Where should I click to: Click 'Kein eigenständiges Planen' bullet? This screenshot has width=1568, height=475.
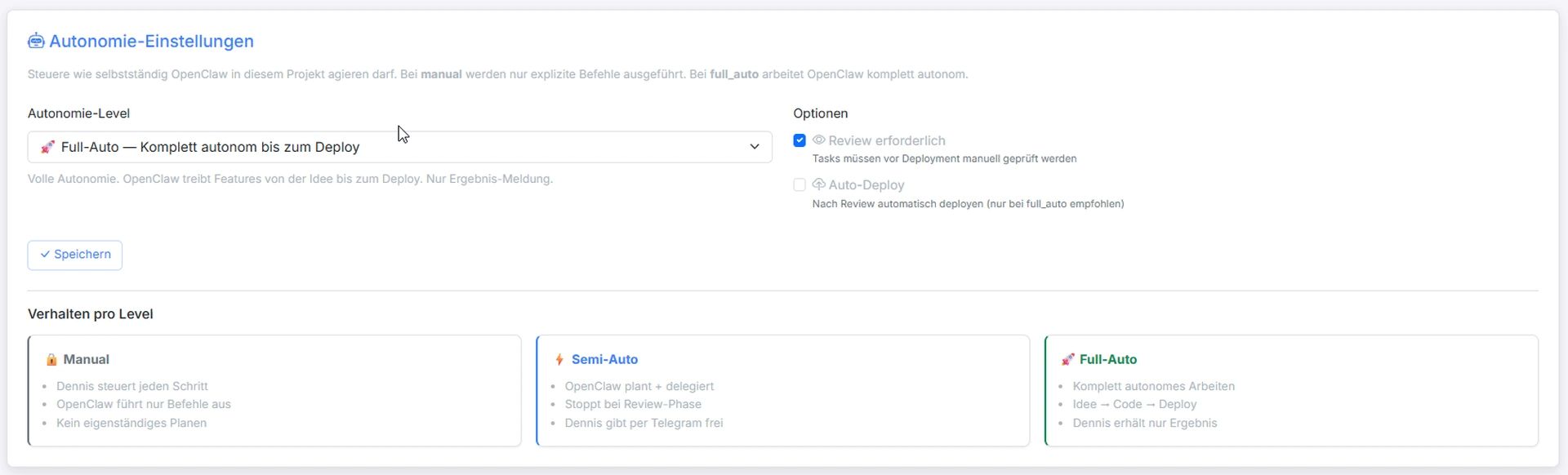pyautogui.click(x=131, y=423)
